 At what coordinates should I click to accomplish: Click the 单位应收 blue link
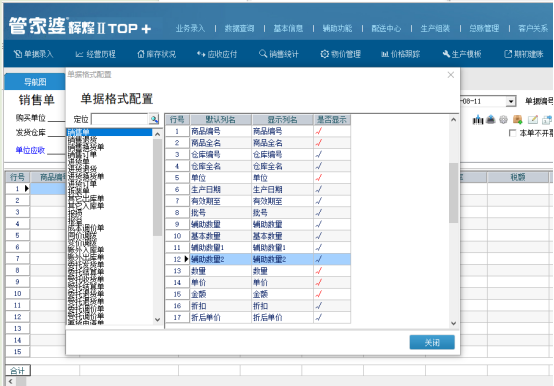pyautogui.click(x=30, y=150)
